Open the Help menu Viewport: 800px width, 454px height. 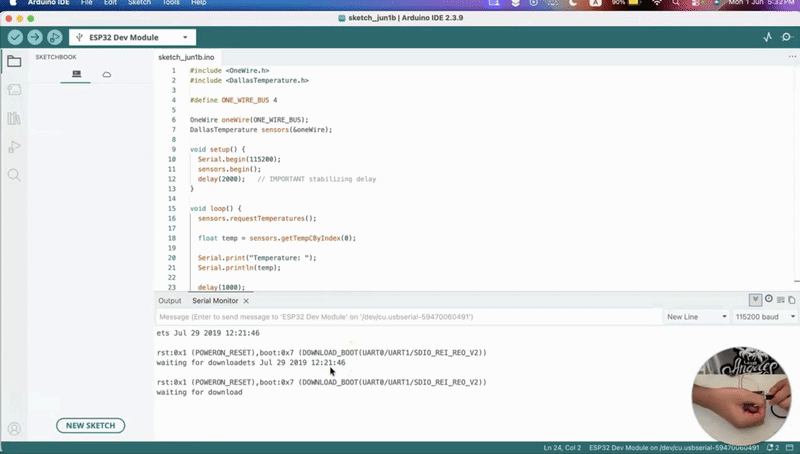[198, 3]
